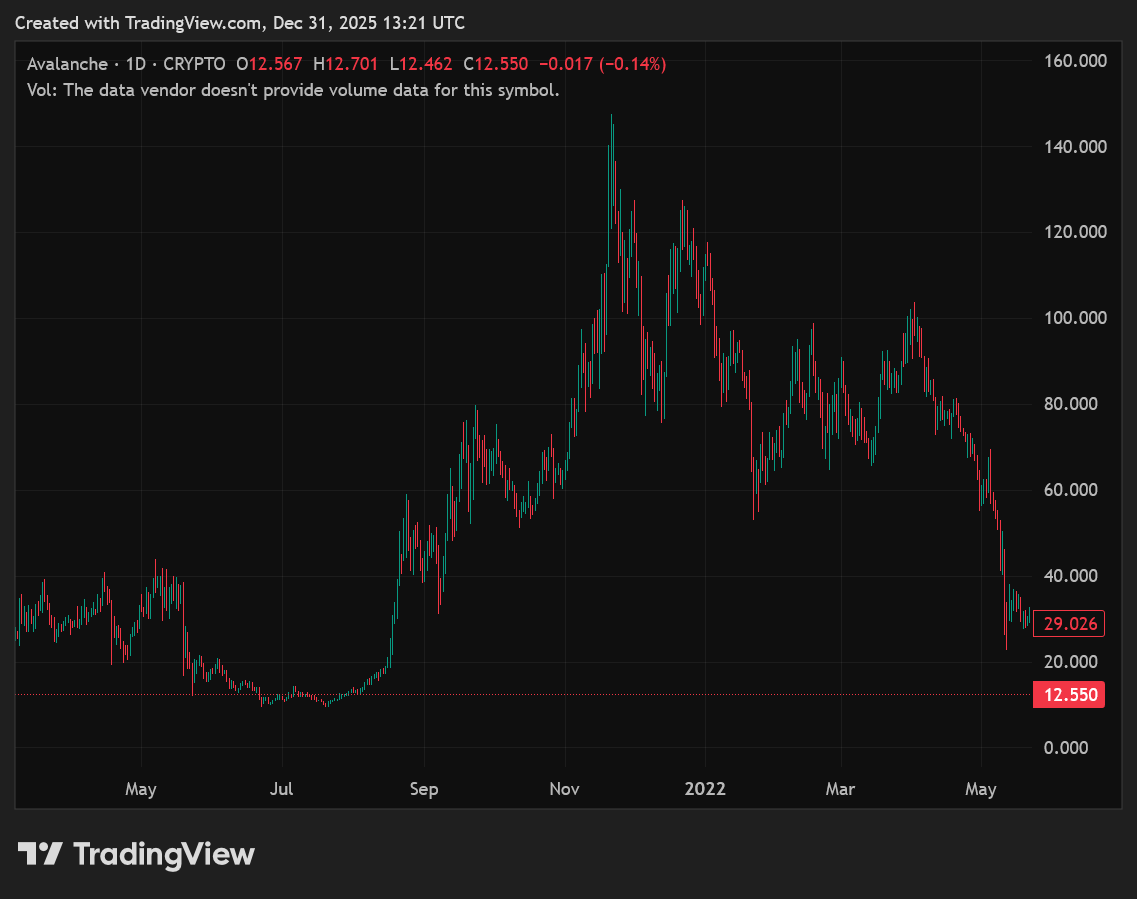Select the Mar label on time axis
1137x899 pixels.
click(840, 789)
